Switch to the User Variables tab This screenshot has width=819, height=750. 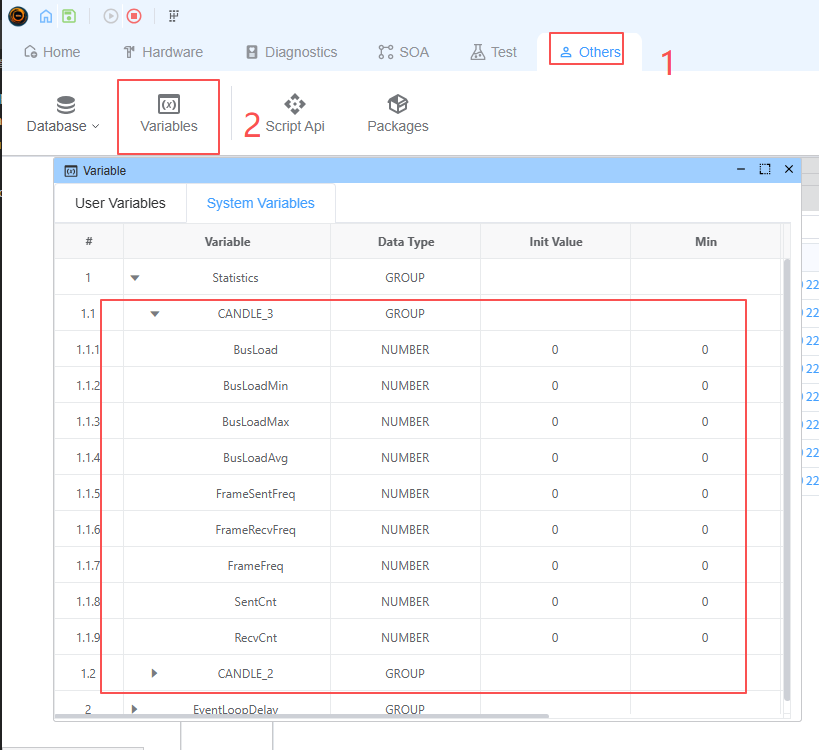pos(120,203)
